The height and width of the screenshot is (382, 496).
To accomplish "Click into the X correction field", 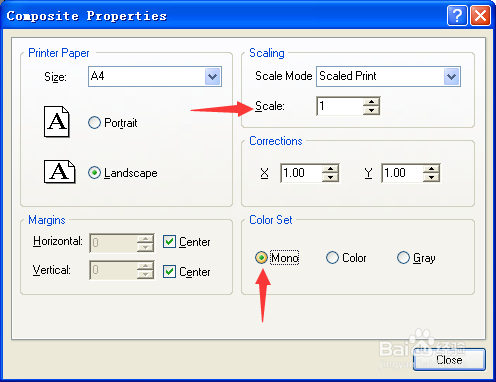I will point(302,173).
